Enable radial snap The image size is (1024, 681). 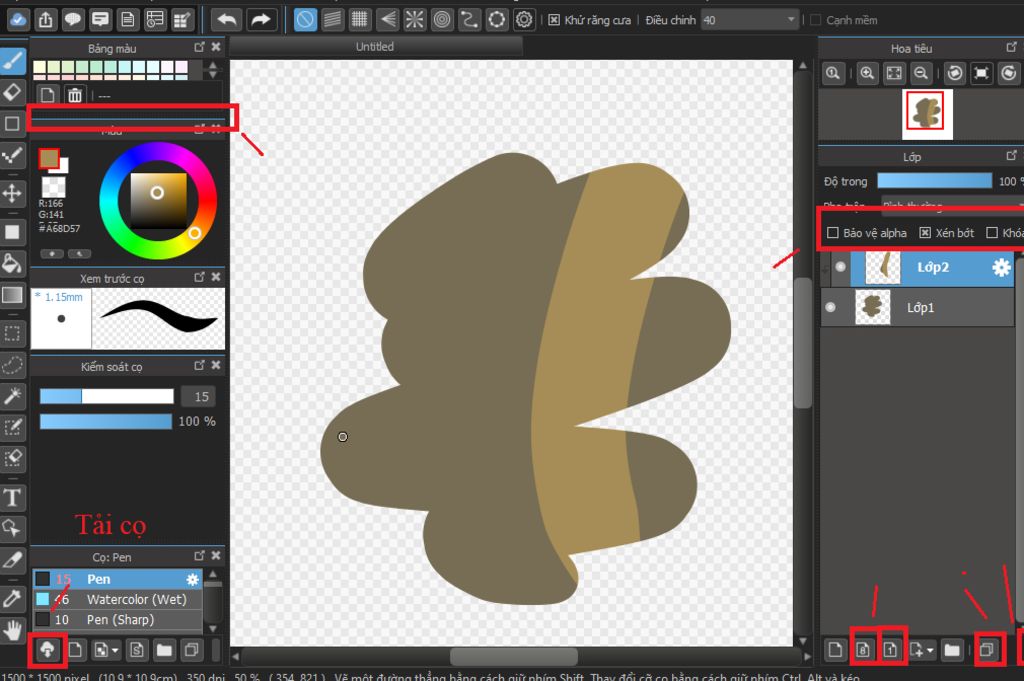pos(415,20)
